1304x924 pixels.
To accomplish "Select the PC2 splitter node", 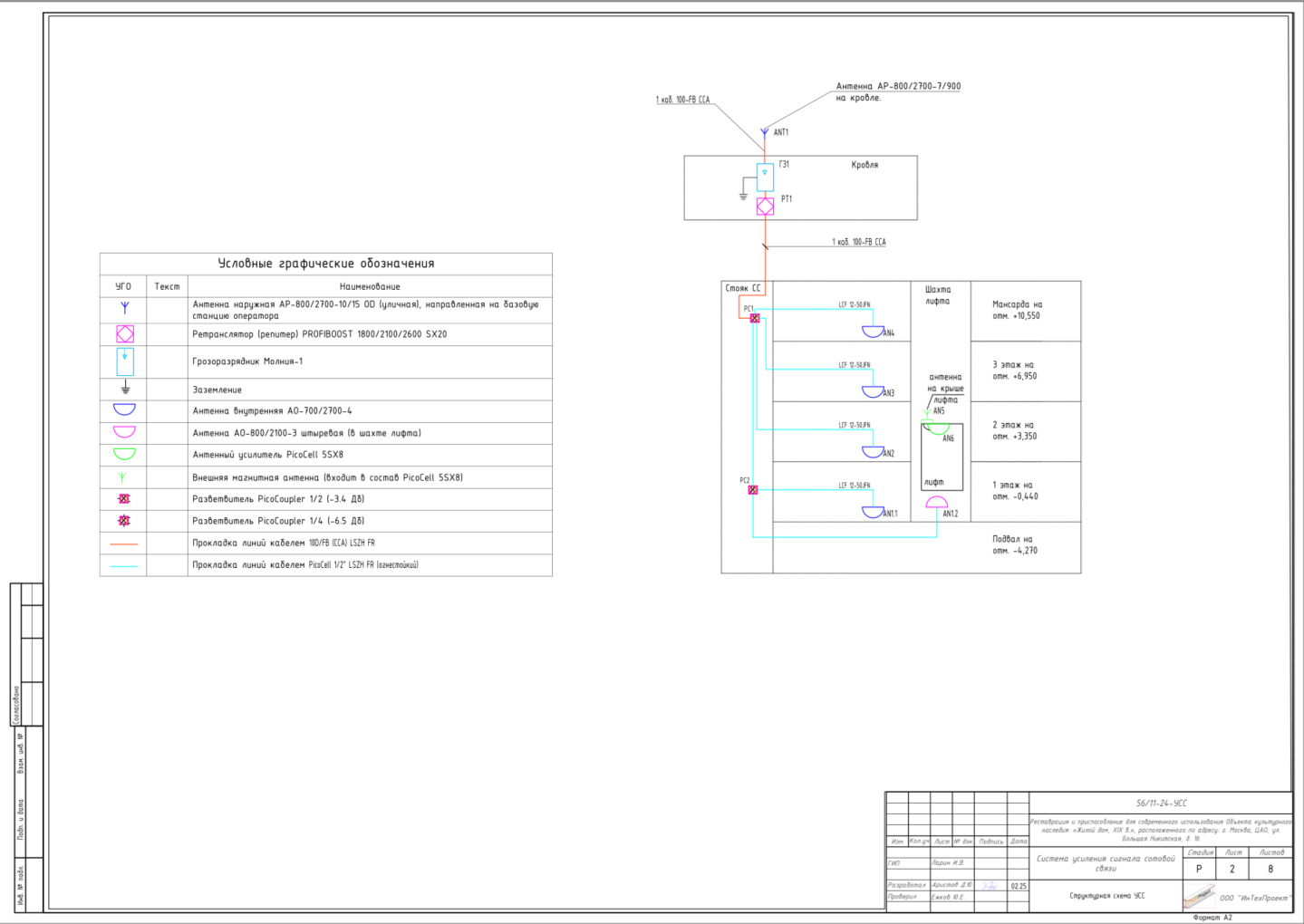I will tap(752, 490).
